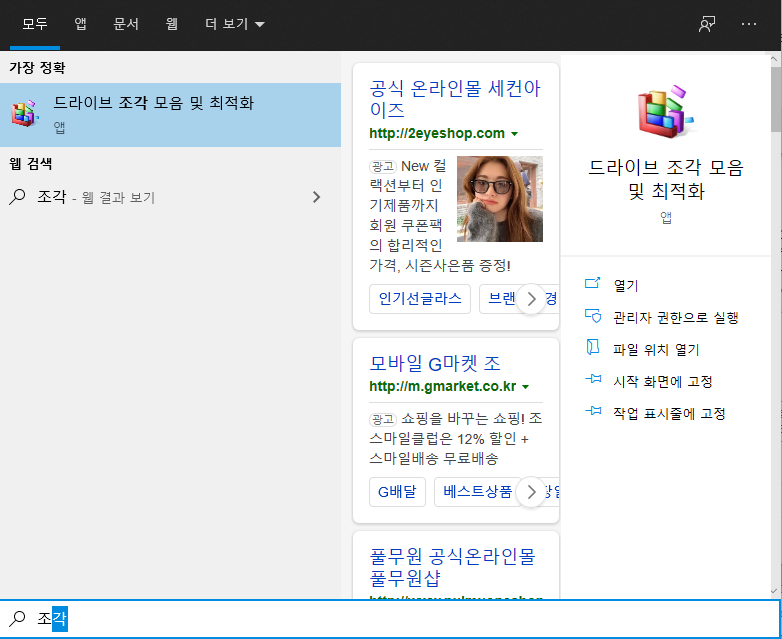Click scrollbar up arrow in preview pane

[x=775, y=59]
